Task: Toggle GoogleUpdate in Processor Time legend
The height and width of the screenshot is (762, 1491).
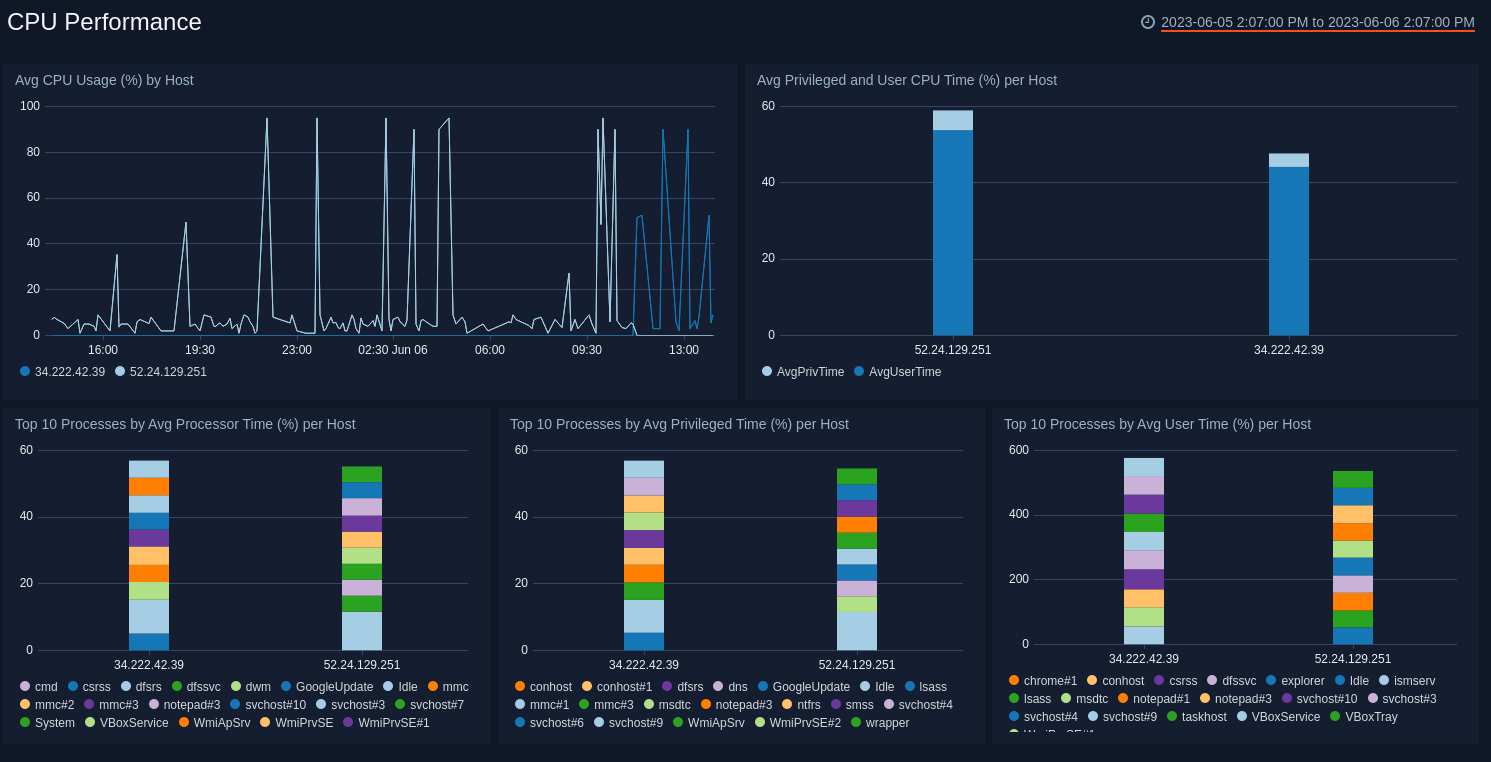Action: pyautogui.click(x=327, y=687)
